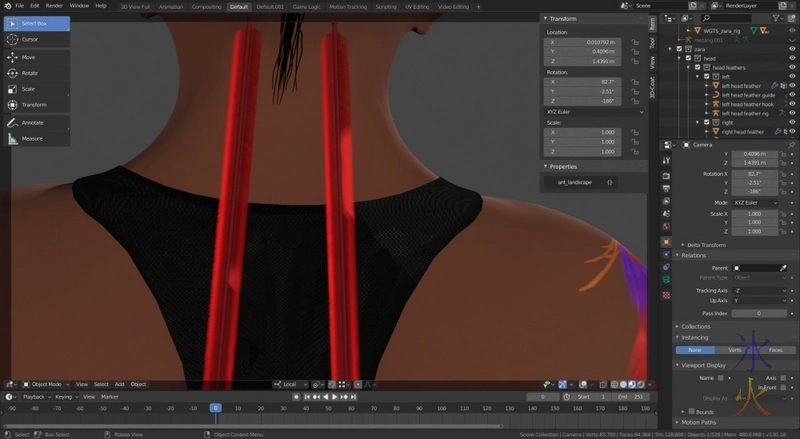
Task: Toggle checkbox for the zara collection
Action: [680, 49]
